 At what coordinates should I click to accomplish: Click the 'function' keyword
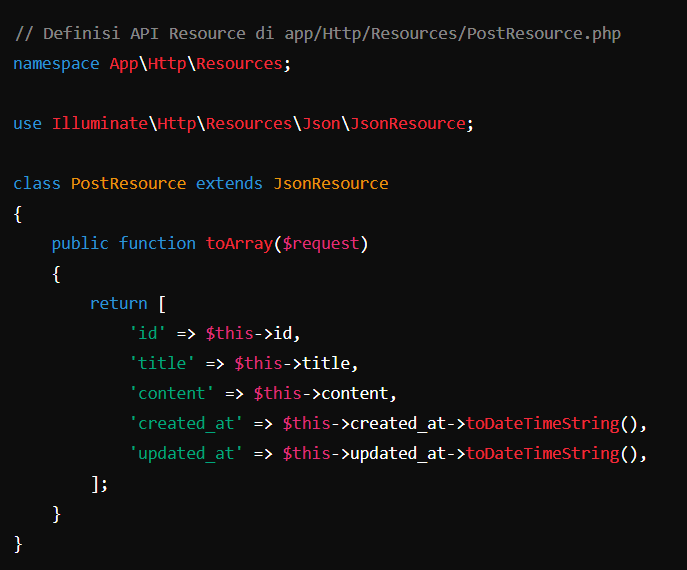157,244
